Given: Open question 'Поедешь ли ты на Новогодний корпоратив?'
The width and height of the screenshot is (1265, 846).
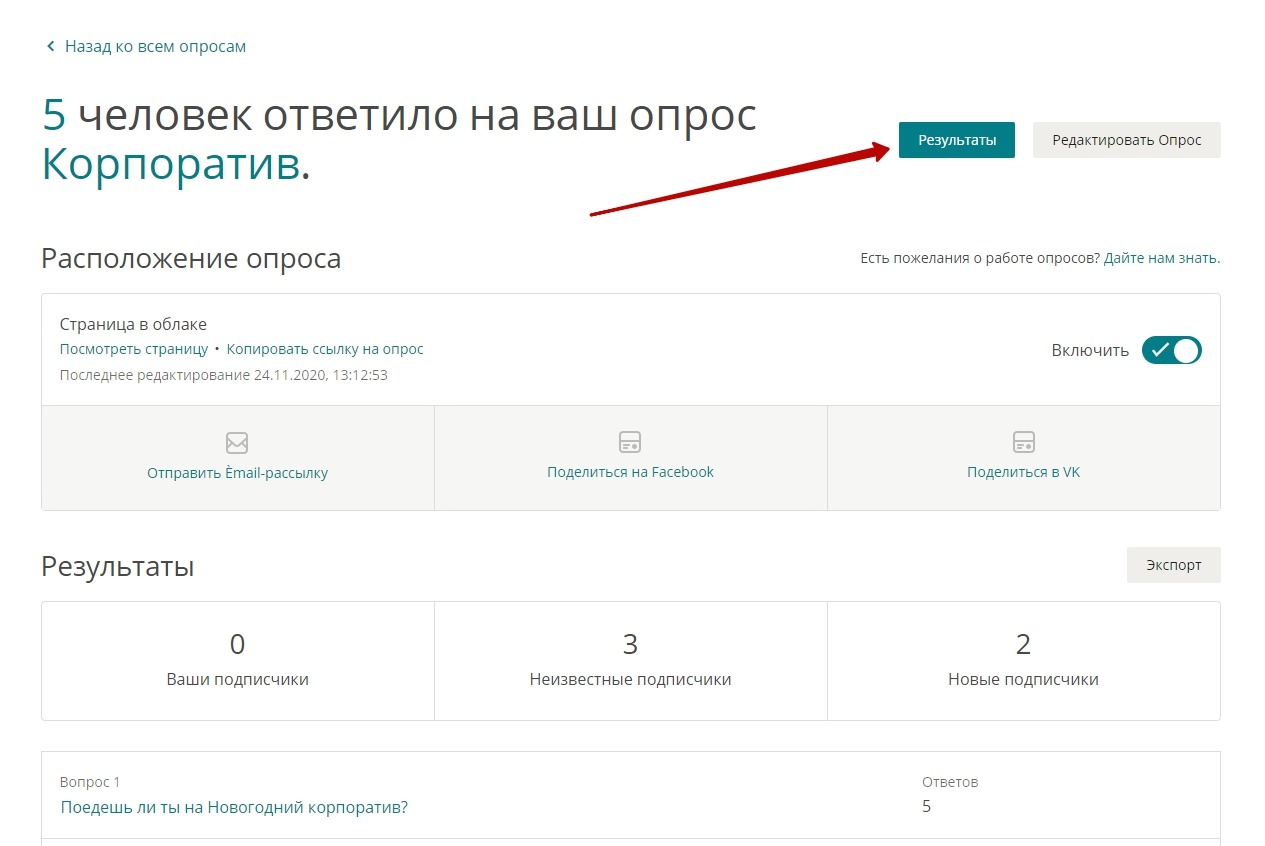Looking at the screenshot, I should [234, 807].
